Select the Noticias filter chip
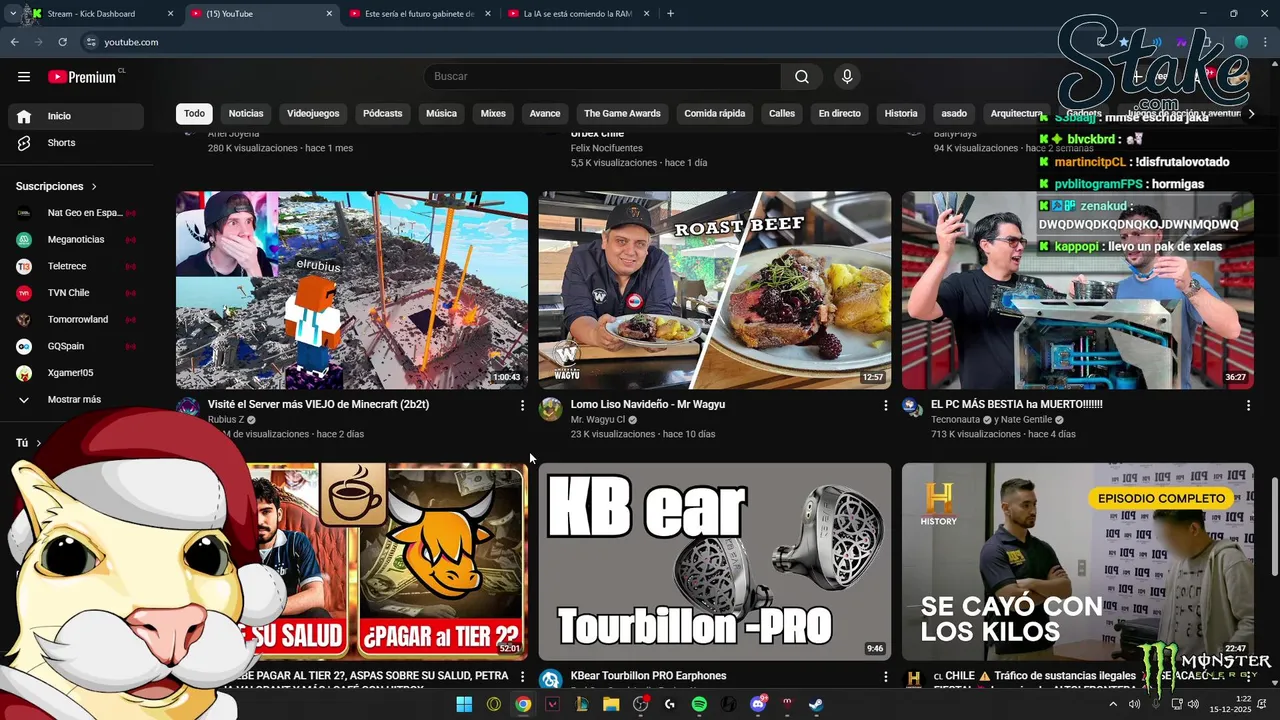This screenshot has height=720, width=1280. [246, 114]
